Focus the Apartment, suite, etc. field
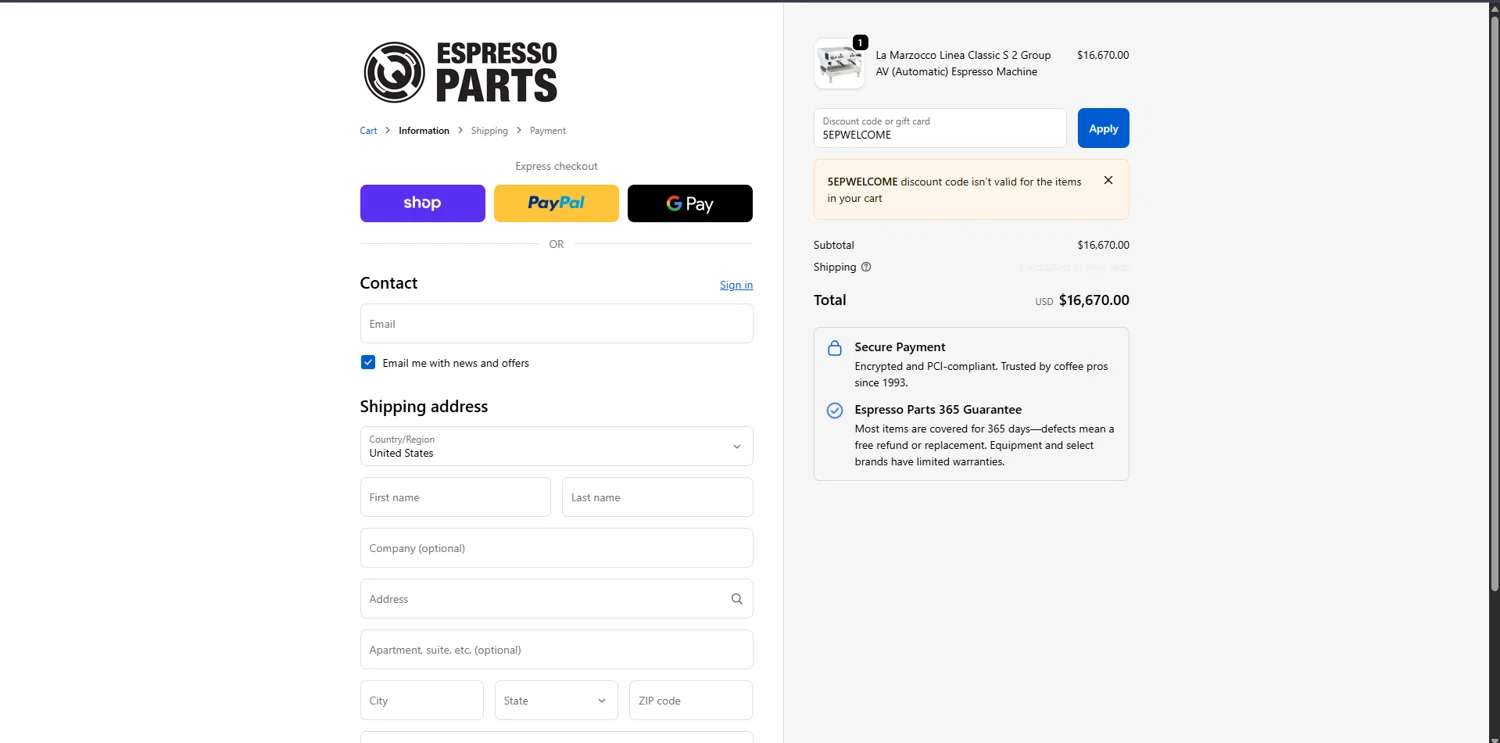The height and width of the screenshot is (743, 1500). tap(556, 650)
